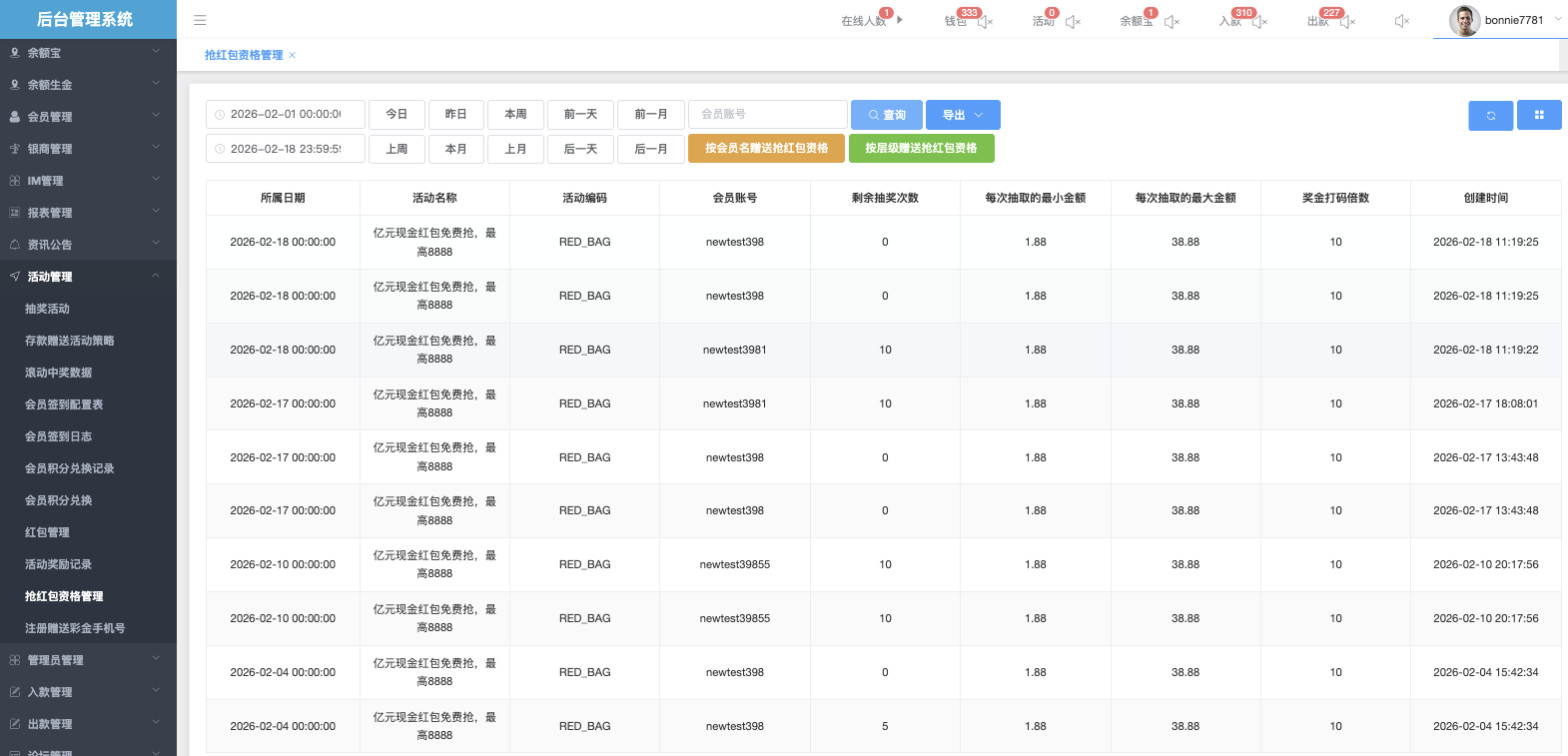1568x756 pixels.
Task: Open 红包管理 in the sidebar
Action: 47,532
